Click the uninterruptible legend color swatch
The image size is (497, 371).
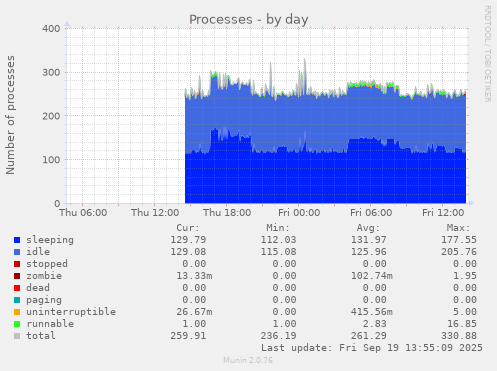(17, 312)
